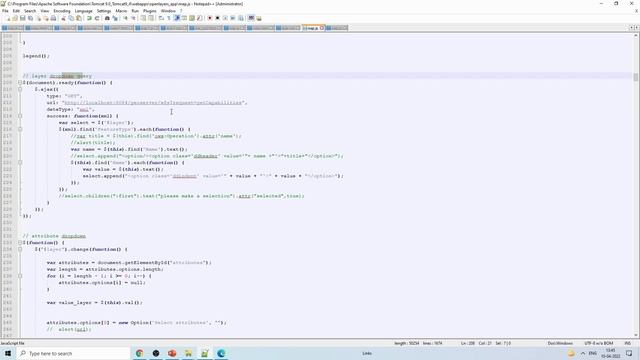Cut selection with the scissors icon

coord(64,18)
